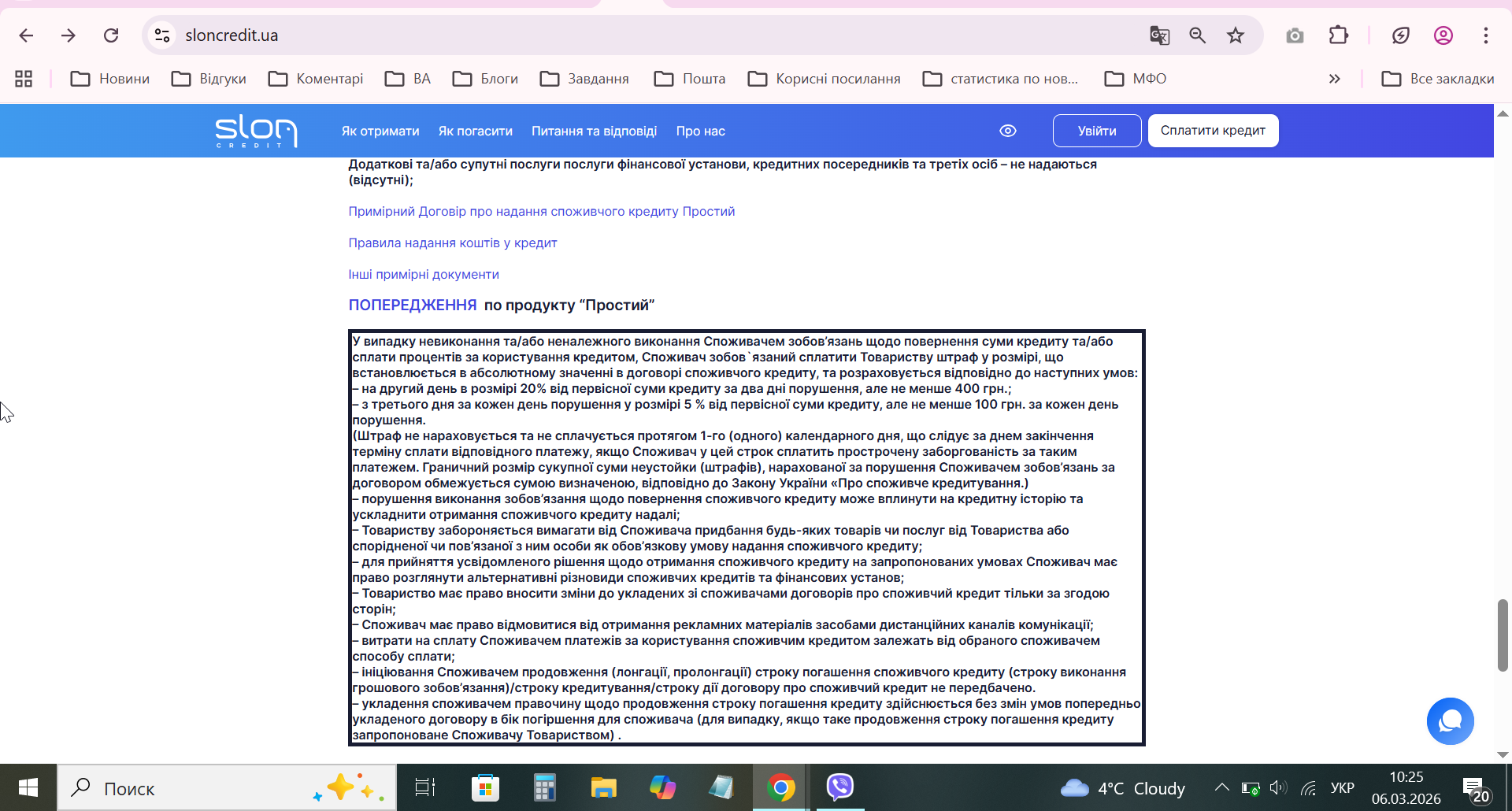Open Wi-Fi network tray icon
Screen dimensions: 1512x811
pyautogui.click(x=1309, y=788)
